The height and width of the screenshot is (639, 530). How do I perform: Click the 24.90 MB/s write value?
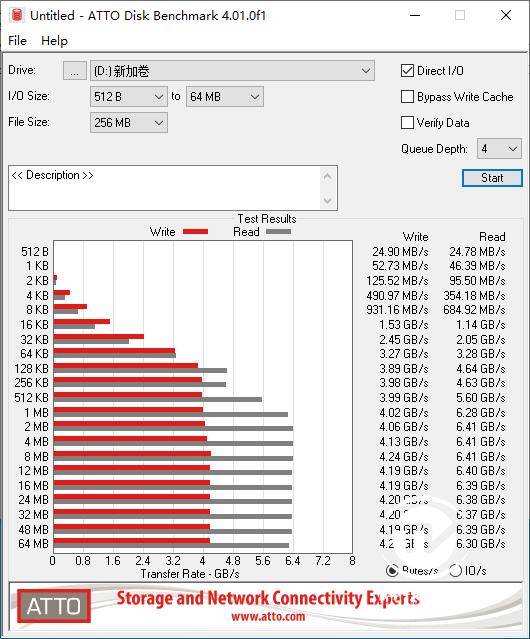400,252
